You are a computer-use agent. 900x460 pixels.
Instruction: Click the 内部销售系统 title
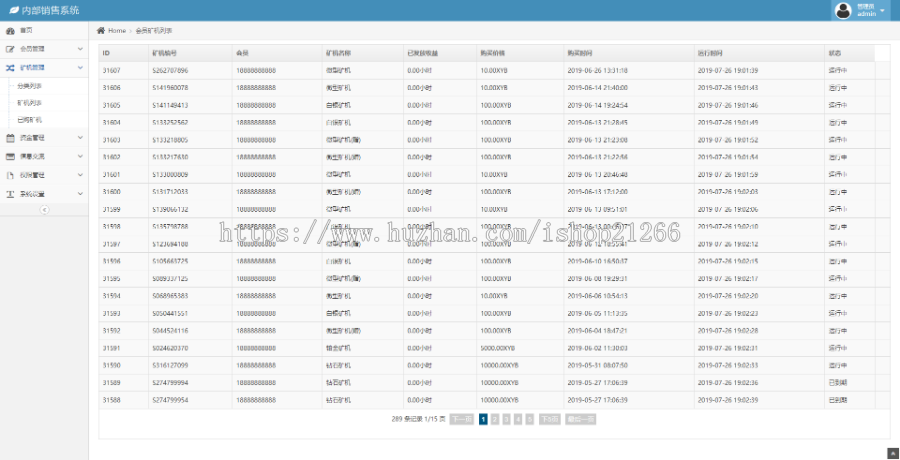point(51,10)
